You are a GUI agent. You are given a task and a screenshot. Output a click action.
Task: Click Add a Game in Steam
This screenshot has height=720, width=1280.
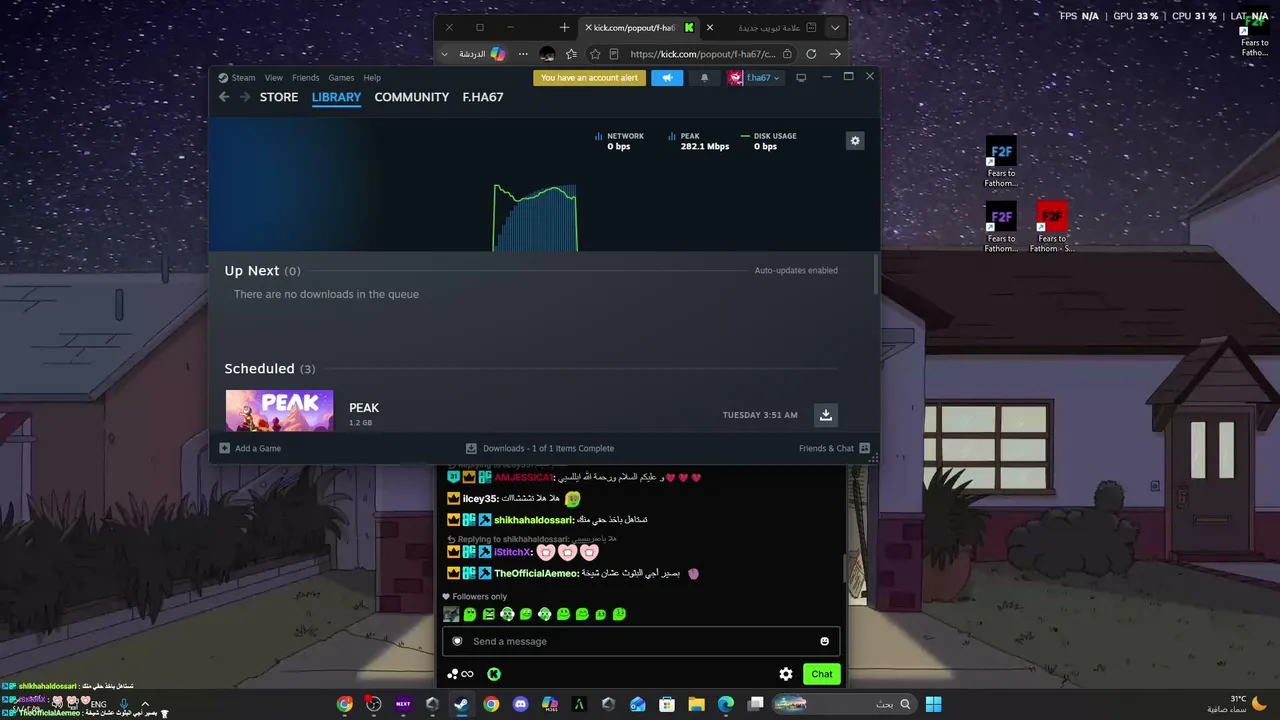250,449
